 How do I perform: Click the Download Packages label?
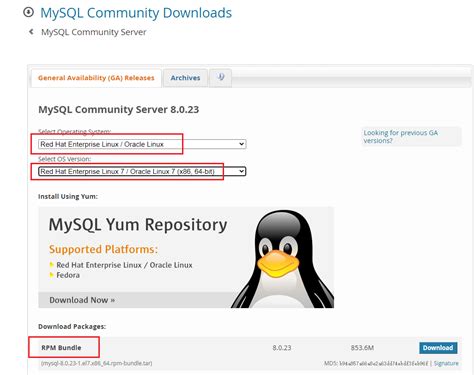[72, 327]
